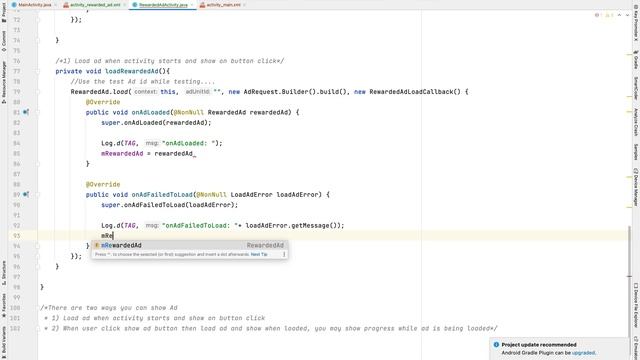Viewport: 640px width, 360px height.
Task: Collapse the onAdFailedToLoad fold at line 89
Action: click(38, 195)
